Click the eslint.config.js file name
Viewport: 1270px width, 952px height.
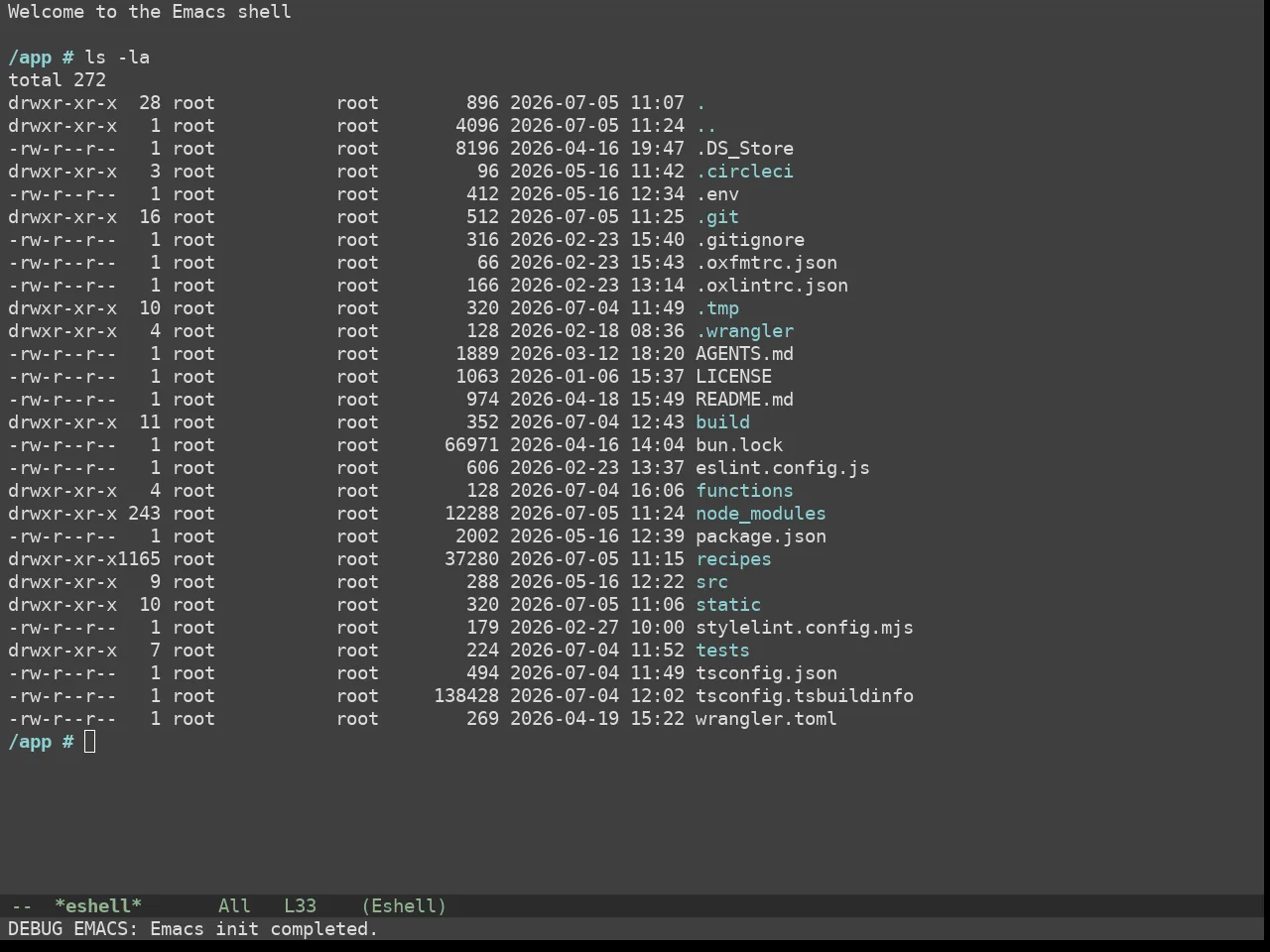(783, 468)
